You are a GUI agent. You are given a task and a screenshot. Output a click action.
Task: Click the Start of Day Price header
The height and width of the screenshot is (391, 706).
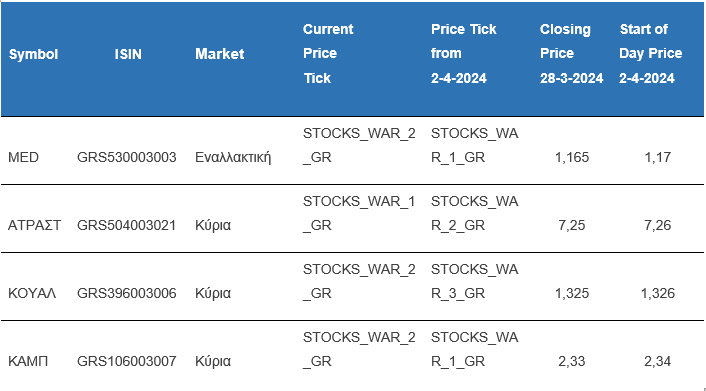pyautogui.click(x=650, y=54)
